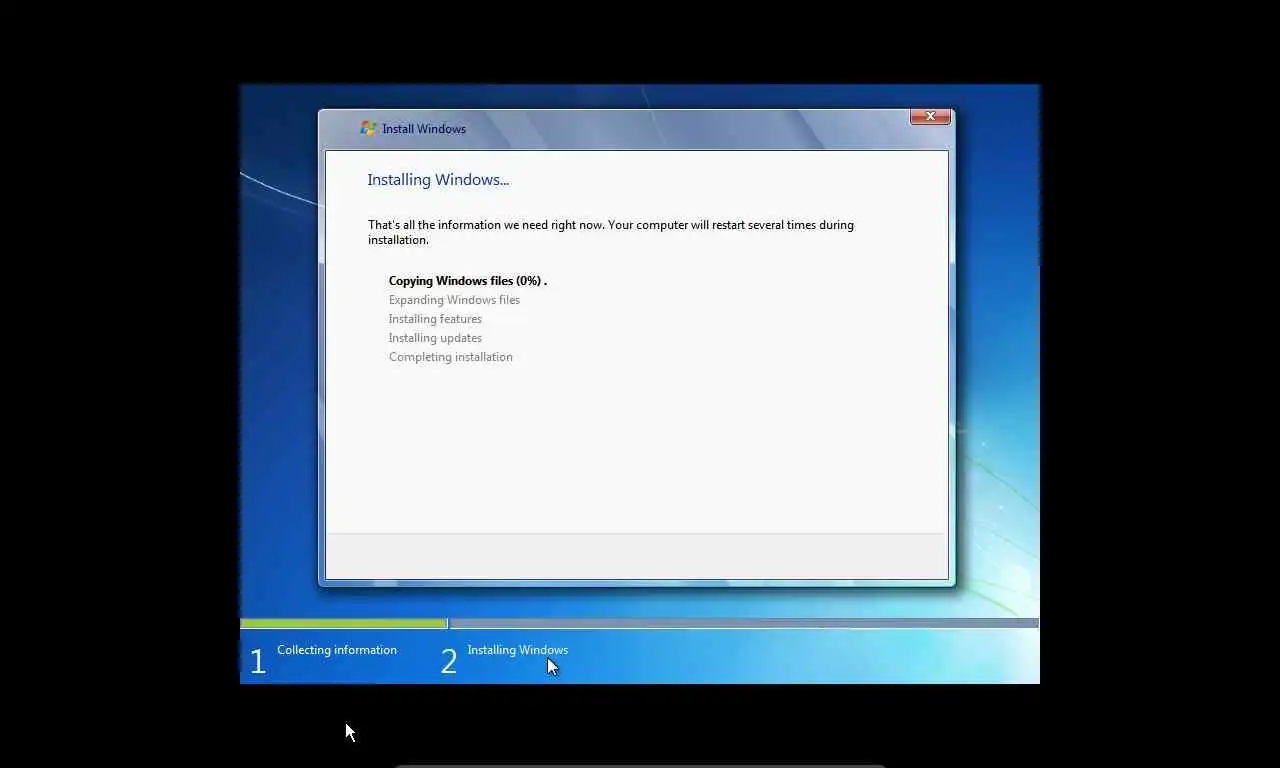This screenshot has height=768, width=1280.
Task: Close the Install Windows dialog
Action: coord(930,117)
